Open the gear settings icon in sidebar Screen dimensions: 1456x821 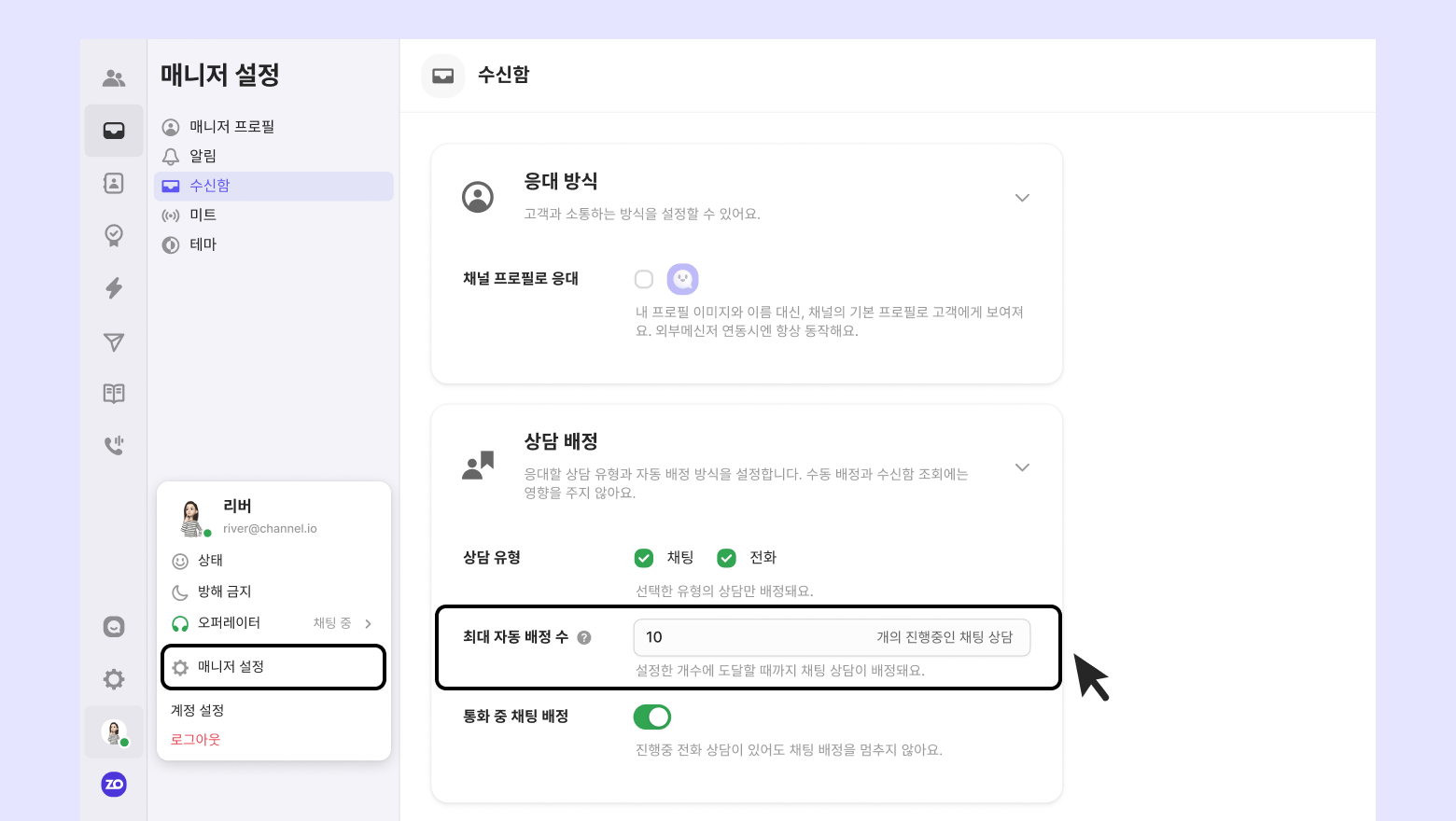(x=114, y=679)
